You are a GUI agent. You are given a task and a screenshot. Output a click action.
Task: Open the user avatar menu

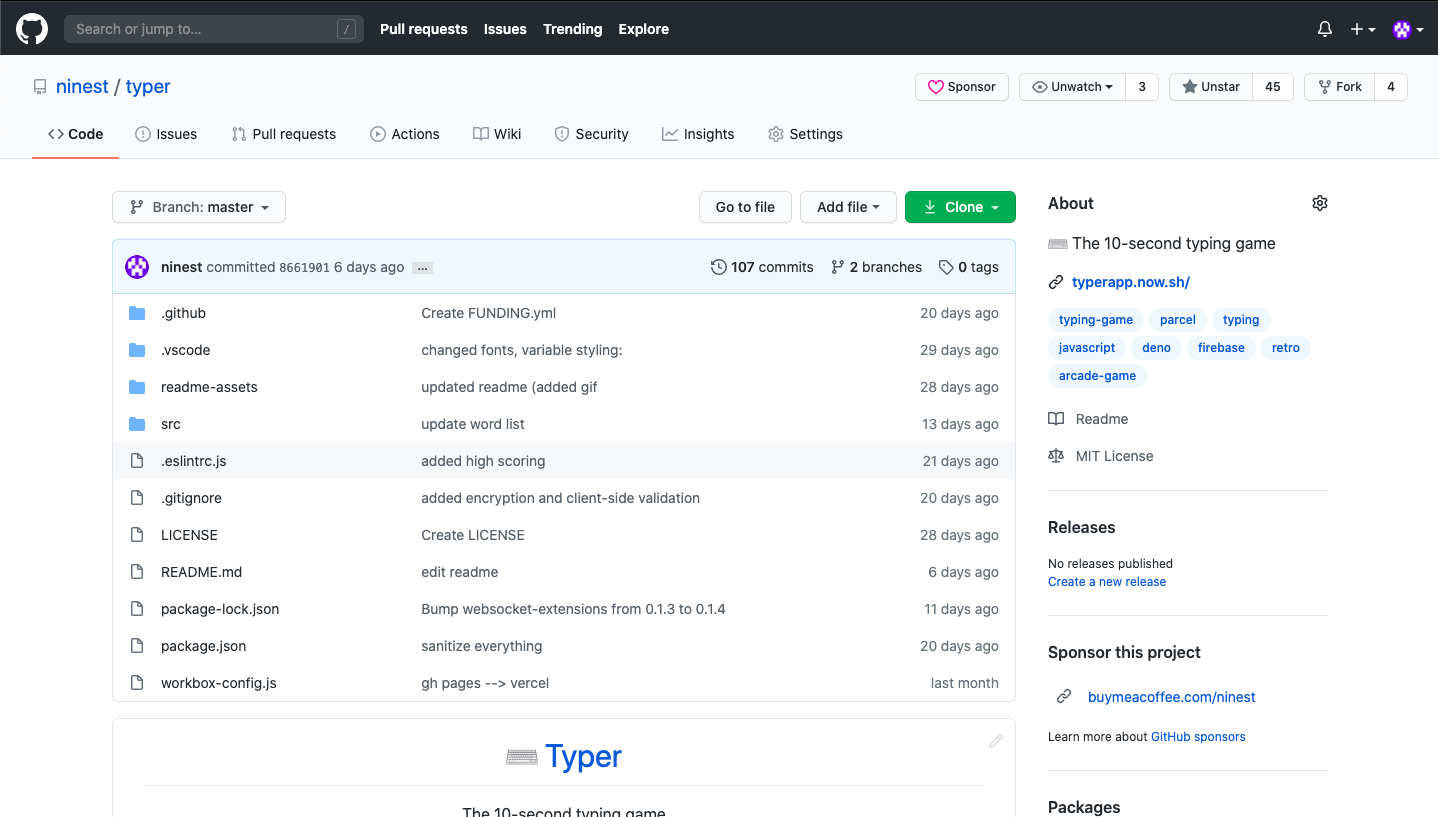[x=1408, y=29]
